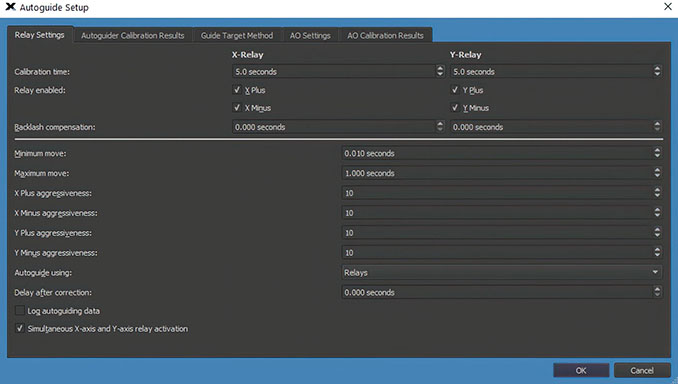Close the Autoguide Setup window
Image resolution: width=678 pixels, height=384 pixels.
coord(668,6)
